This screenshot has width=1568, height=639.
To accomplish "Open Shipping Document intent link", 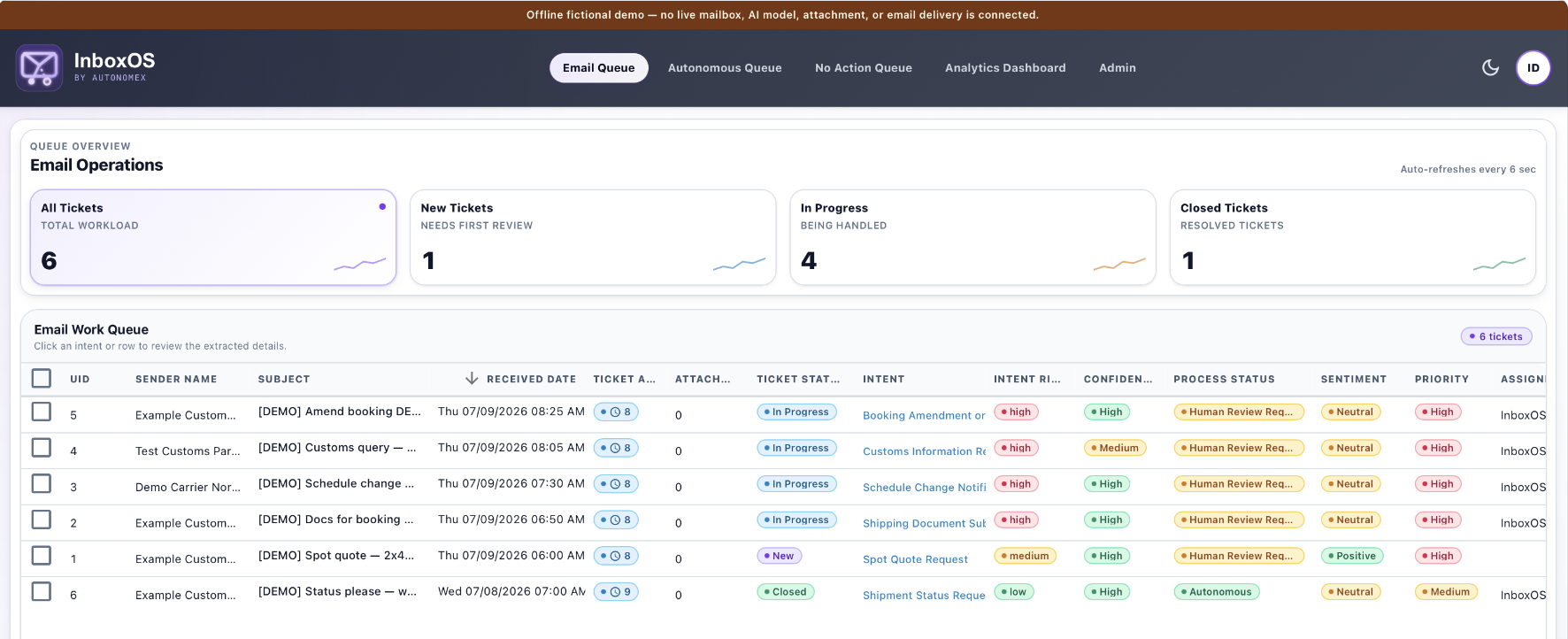I will tap(924, 523).
